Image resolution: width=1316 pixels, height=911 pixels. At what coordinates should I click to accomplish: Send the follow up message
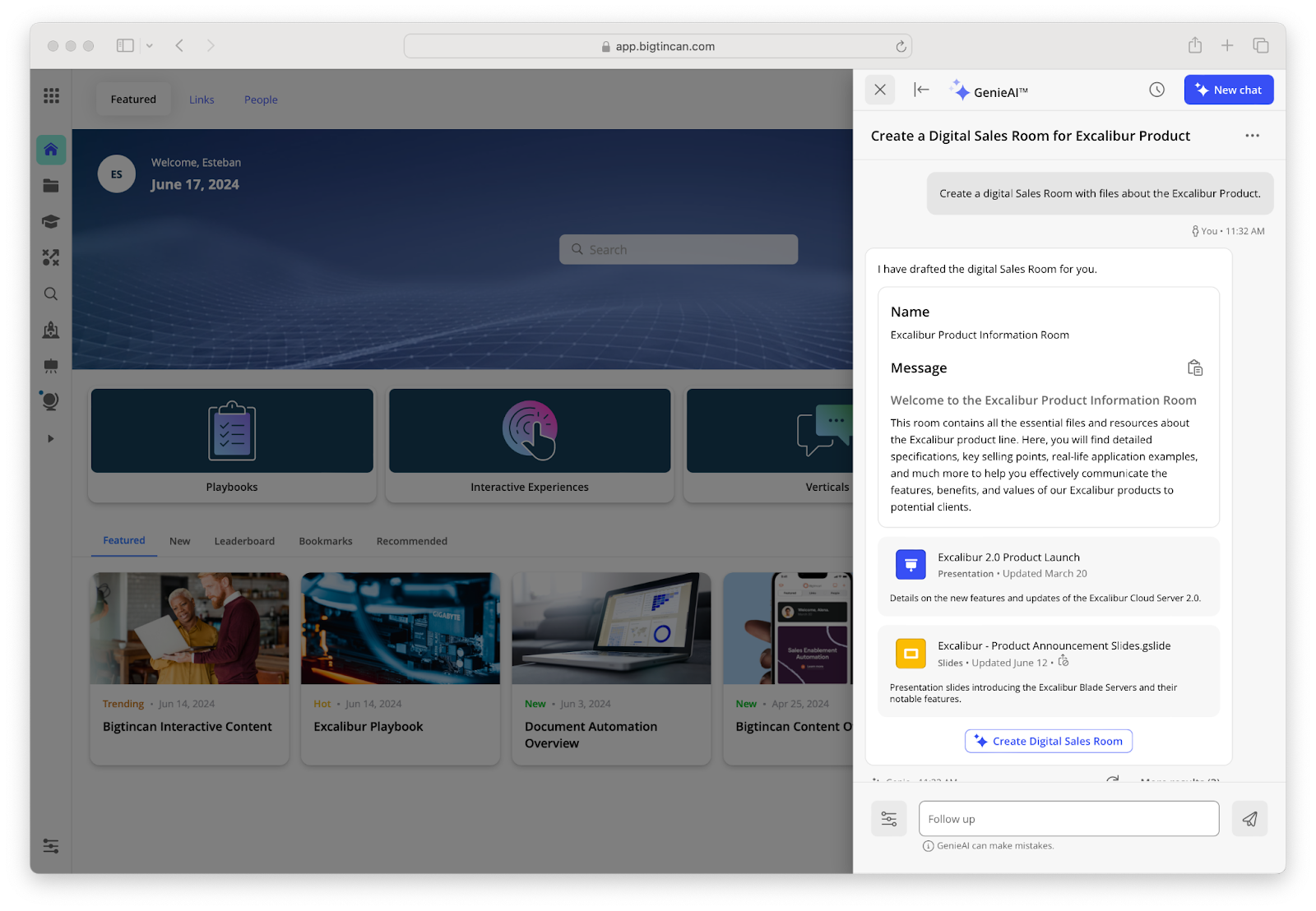coord(1249,819)
